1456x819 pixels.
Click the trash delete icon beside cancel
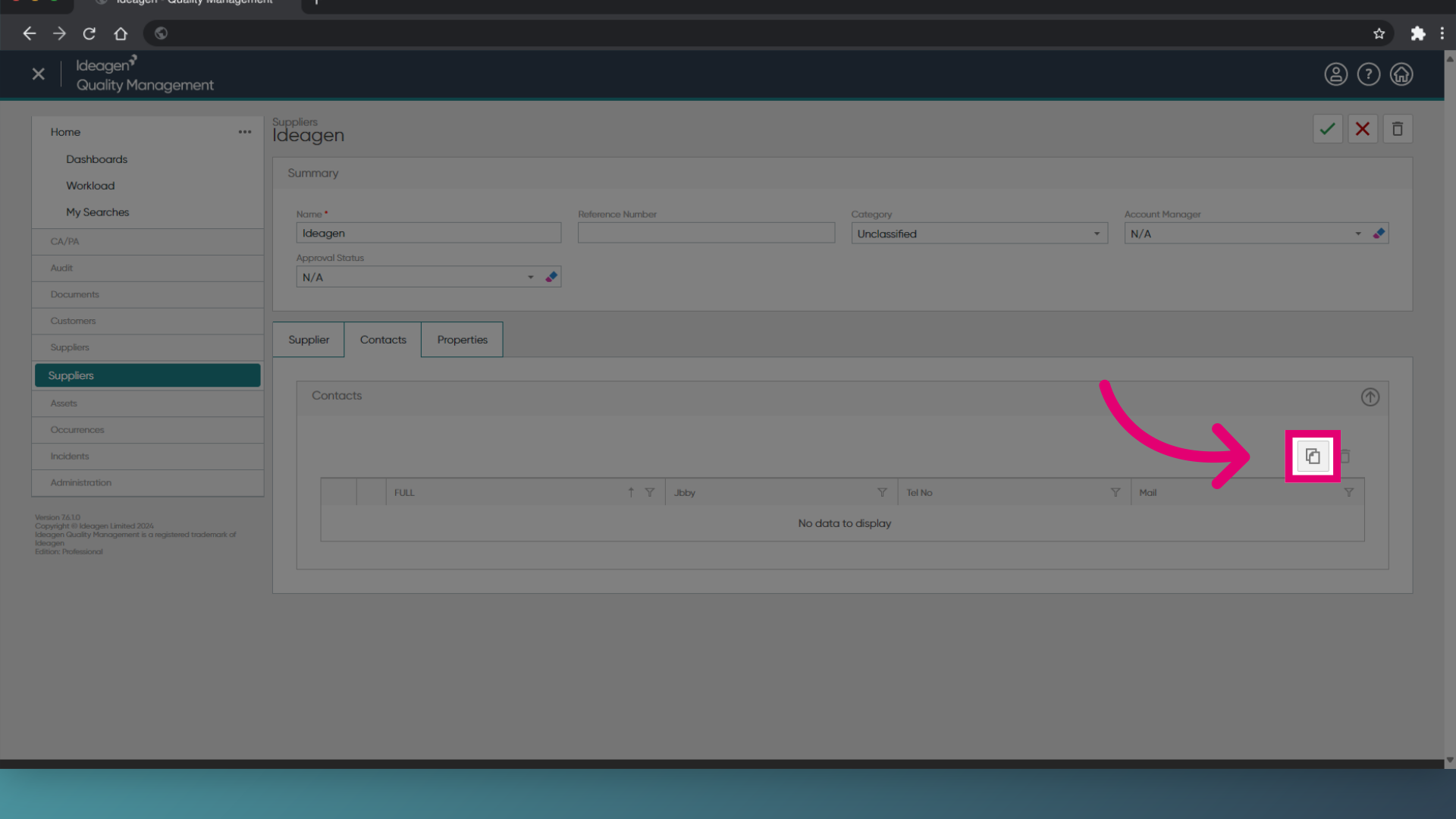[1398, 129]
